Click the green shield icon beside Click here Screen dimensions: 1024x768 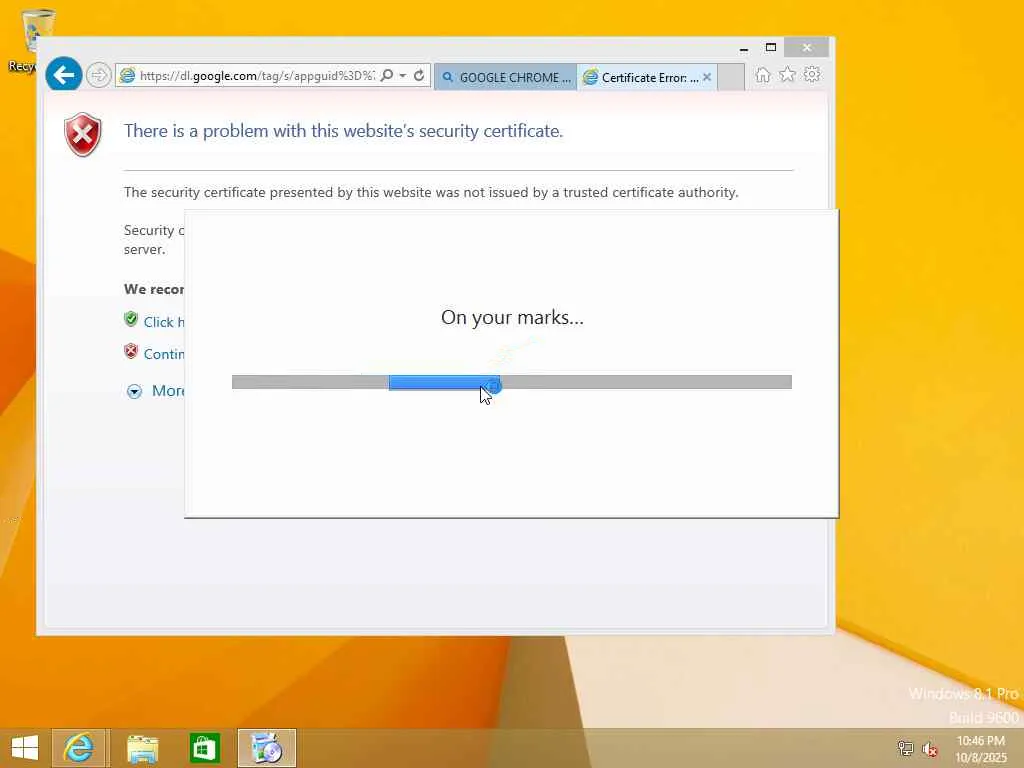(131, 319)
